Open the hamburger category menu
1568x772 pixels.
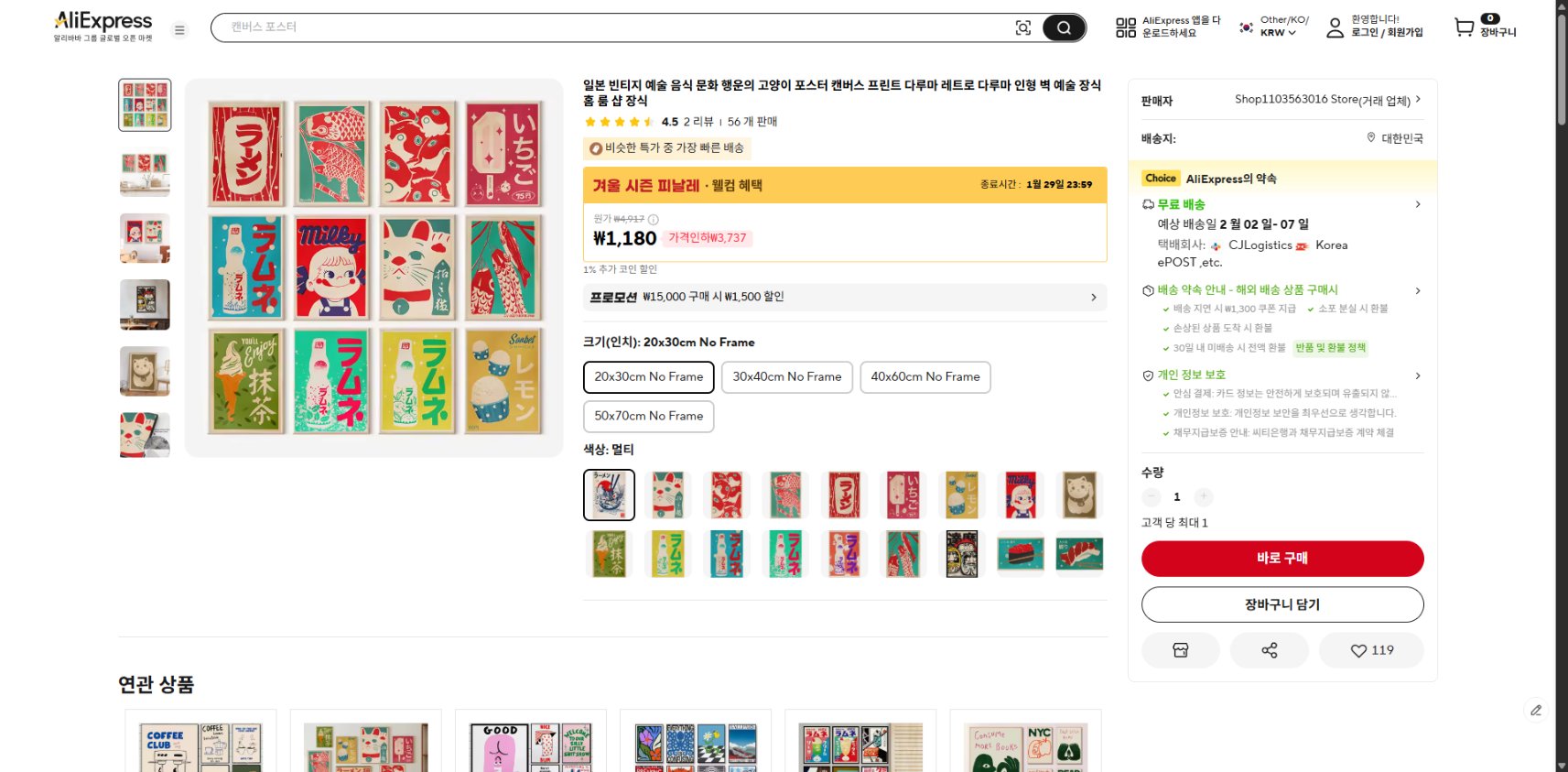[x=179, y=30]
